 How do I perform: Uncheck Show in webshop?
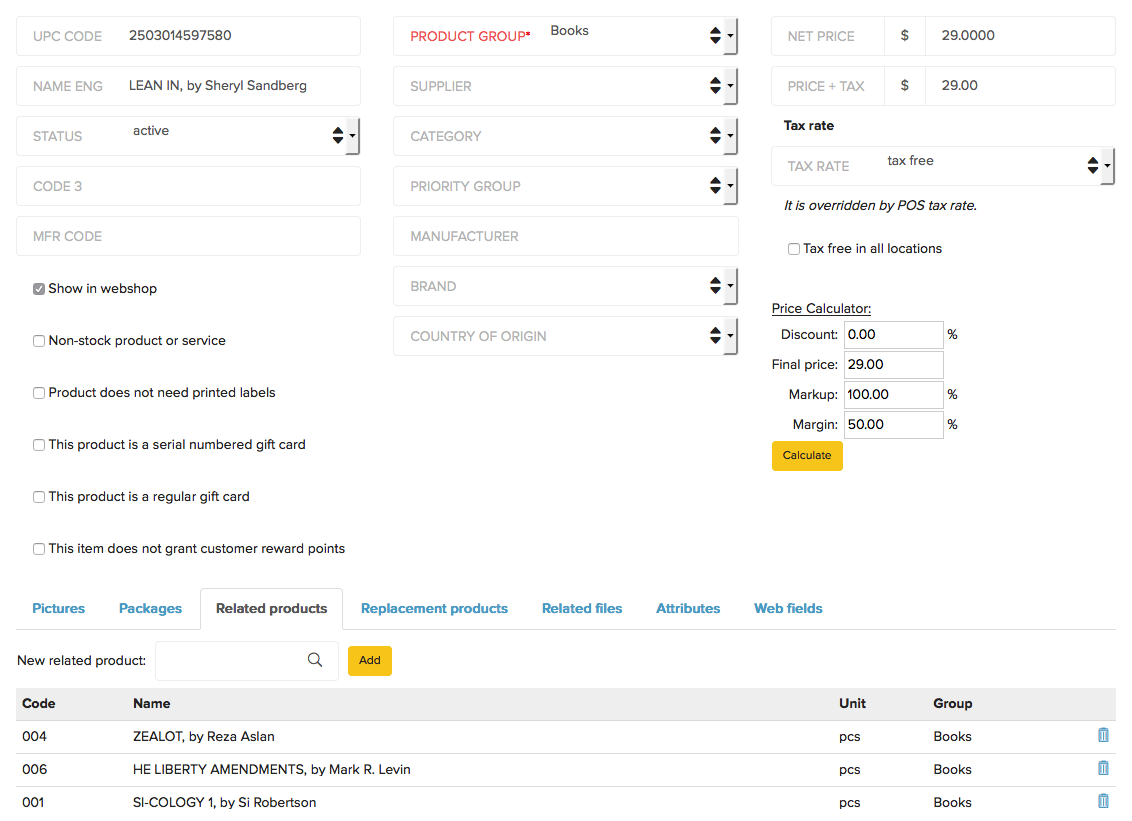[x=39, y=289]
